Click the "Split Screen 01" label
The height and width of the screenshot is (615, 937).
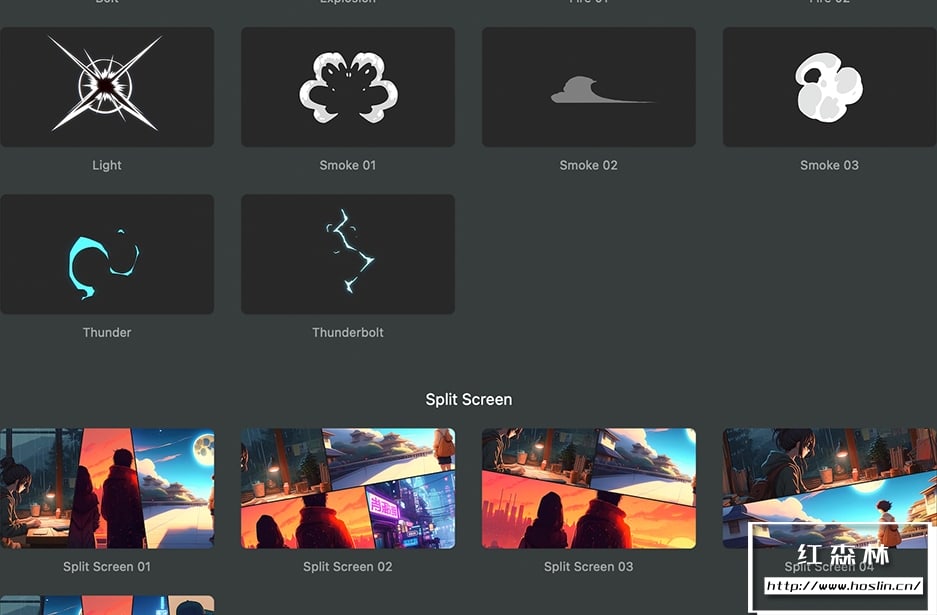pos(107,567)
